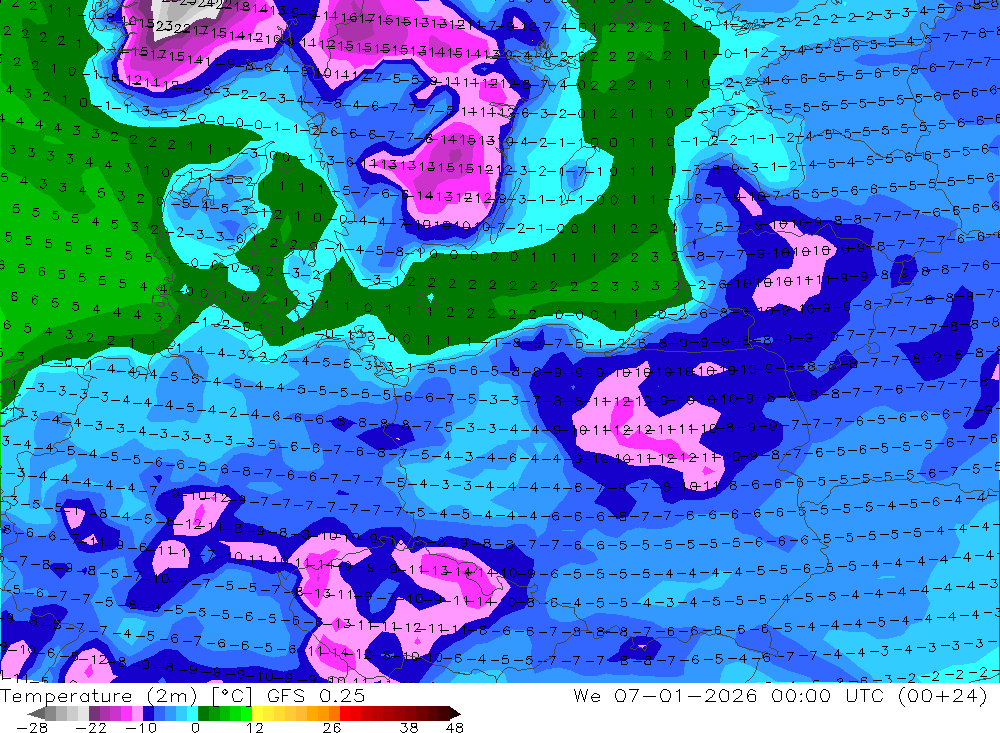Click the "Temperature (2m)" title text
The height and width of the screenshot is (733, 1000).
pyautogui.click(x=99, y=695)
